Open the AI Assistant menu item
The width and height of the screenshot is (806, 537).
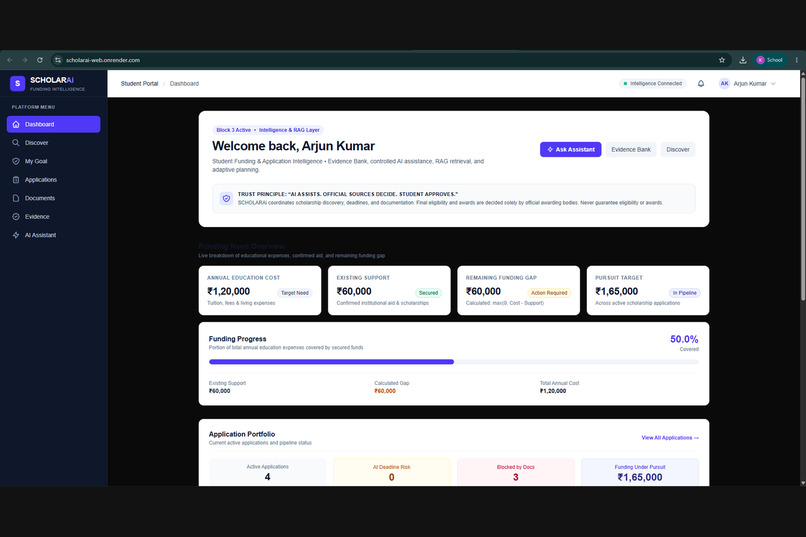53,235
